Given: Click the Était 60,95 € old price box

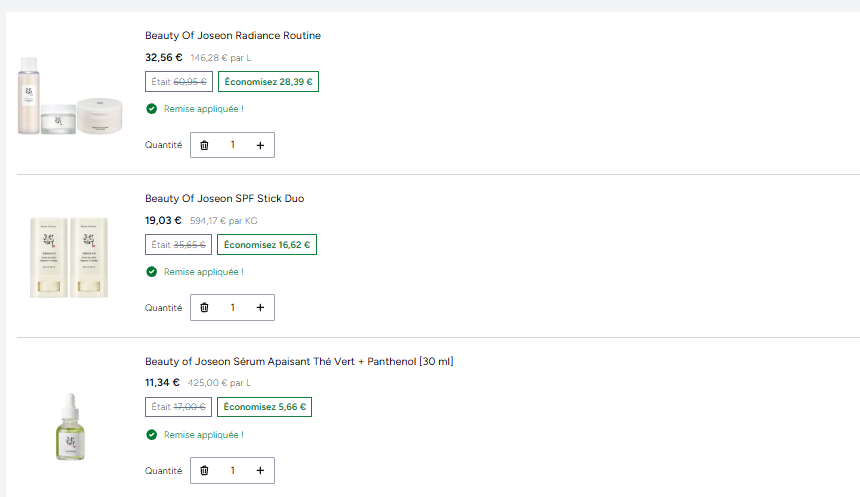Looking at the screenshot, I should click(179, 82).
